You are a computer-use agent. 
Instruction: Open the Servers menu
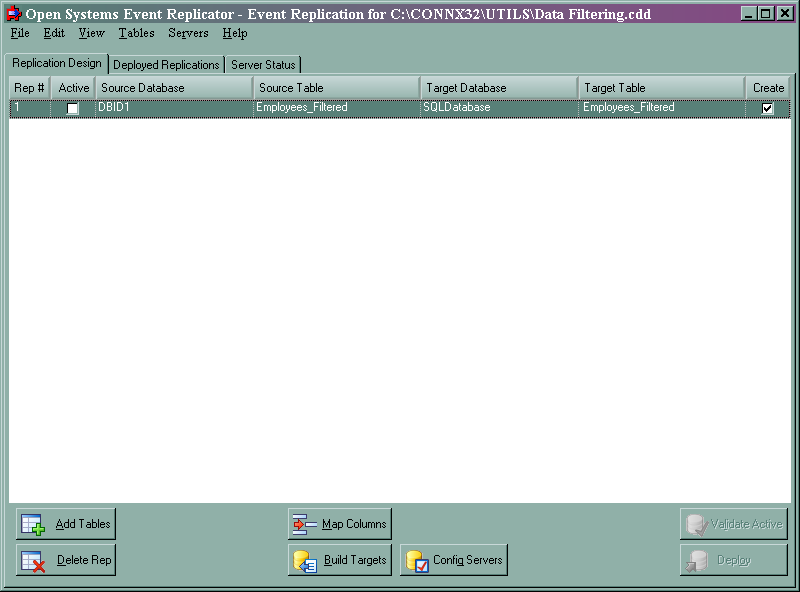(188, 33)
